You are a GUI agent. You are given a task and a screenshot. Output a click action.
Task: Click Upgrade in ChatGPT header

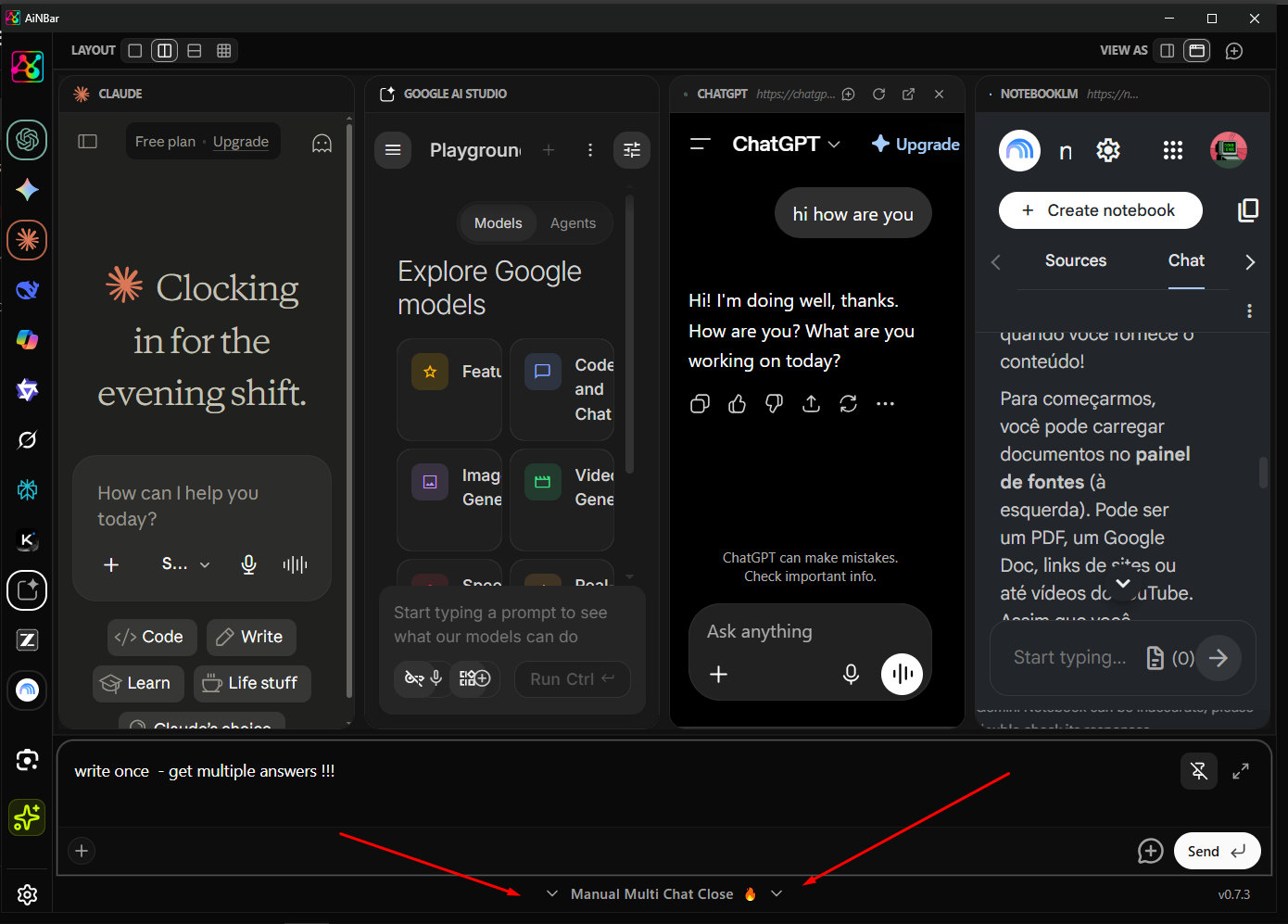[x=915, y=144]
